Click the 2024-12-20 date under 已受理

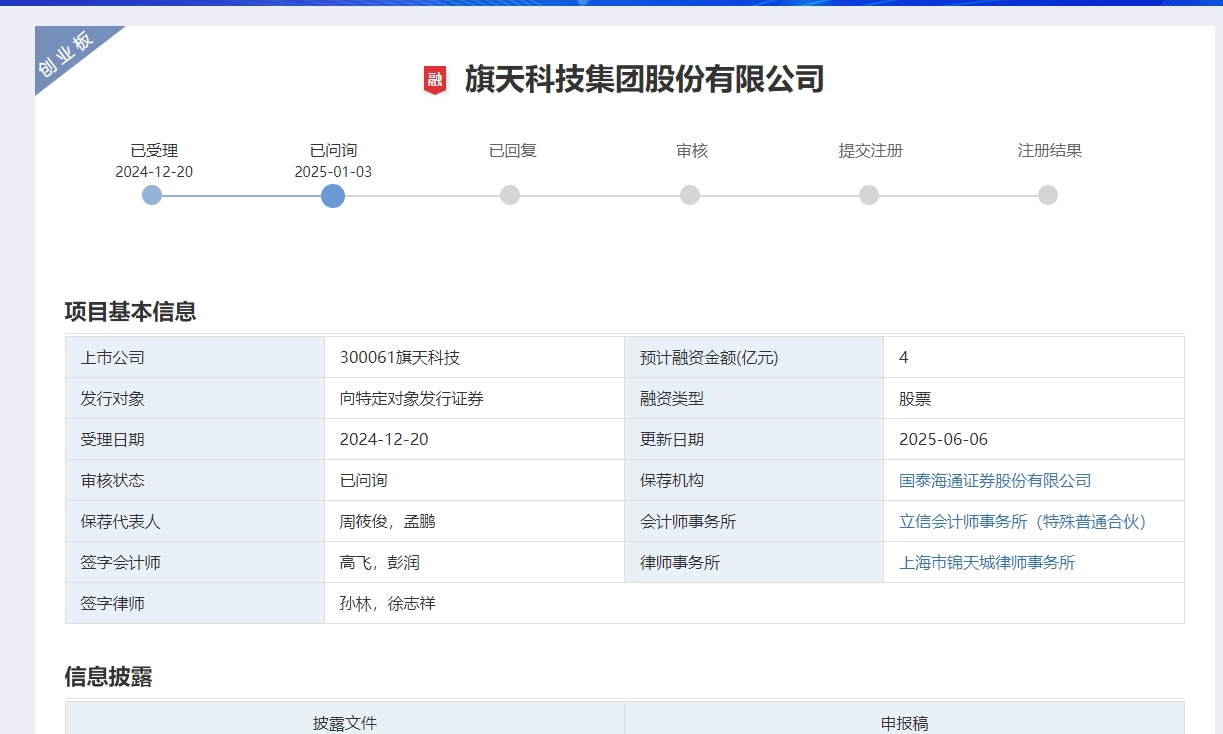point(154,172)
